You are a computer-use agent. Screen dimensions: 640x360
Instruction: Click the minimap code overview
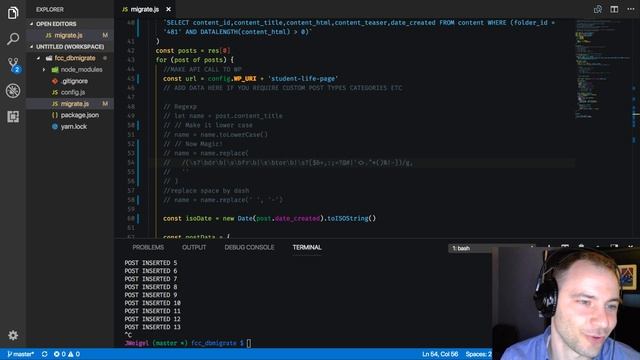(x=602, y=69)
